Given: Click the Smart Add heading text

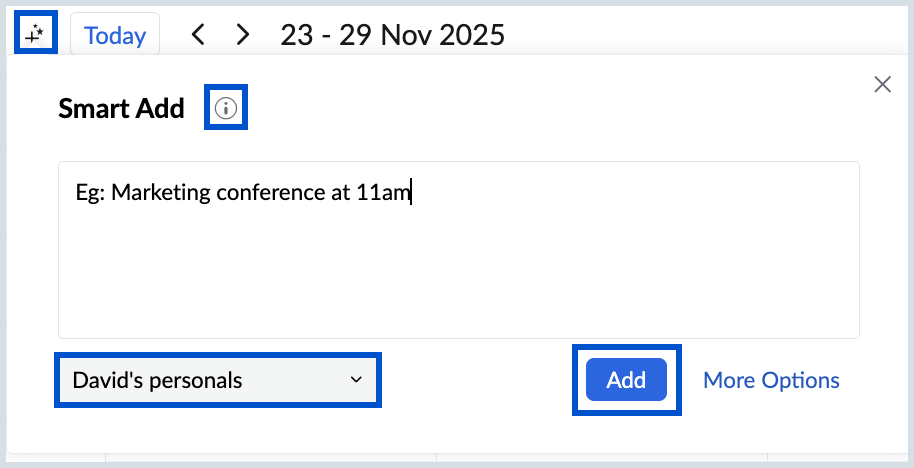Looking at the screenshot, I should [121, 108].
